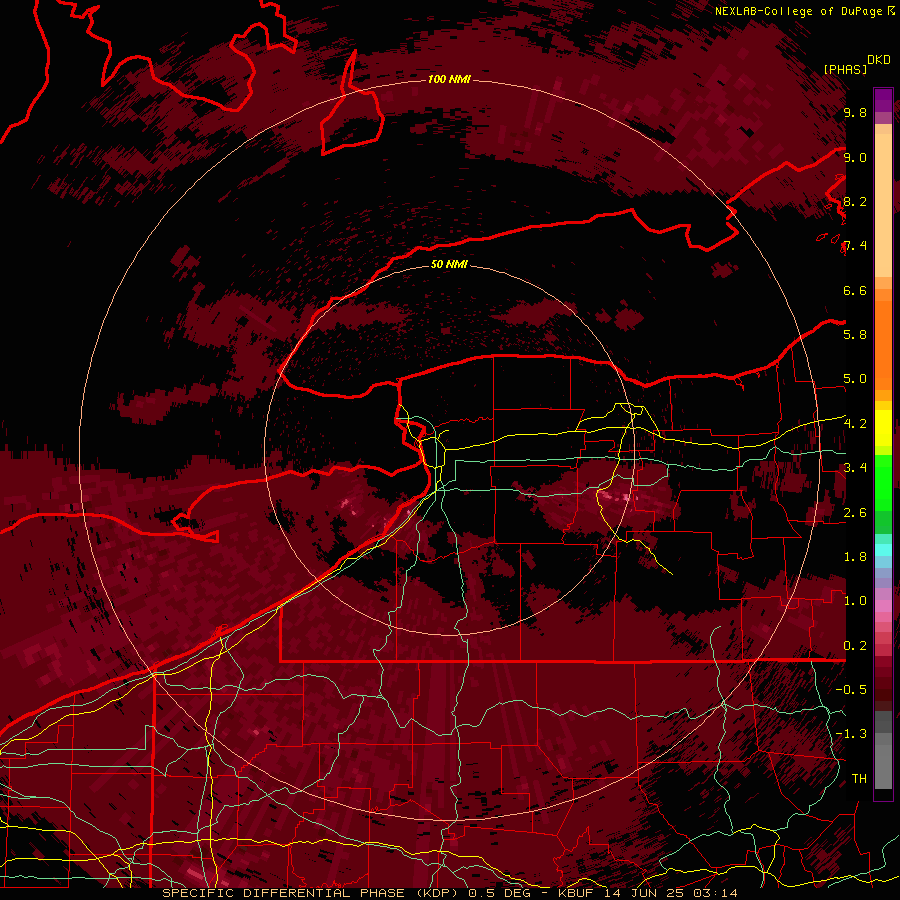Image resolution: width=900 pixels, height=900 pixels.
Task: Select the "DKD" label above the color scale
Action: click(x=879, y=60)
